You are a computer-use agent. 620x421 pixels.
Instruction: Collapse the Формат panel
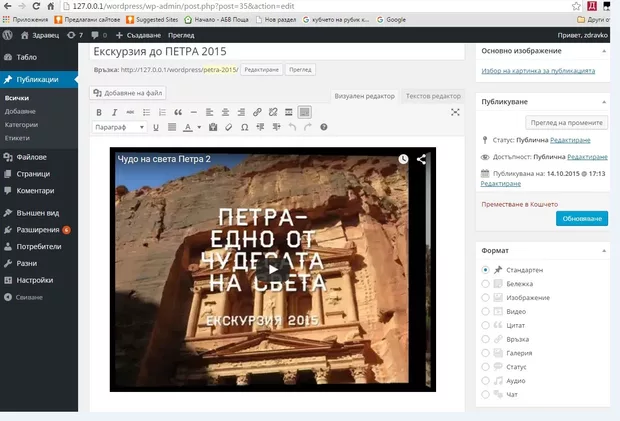[x=604, y=250]
